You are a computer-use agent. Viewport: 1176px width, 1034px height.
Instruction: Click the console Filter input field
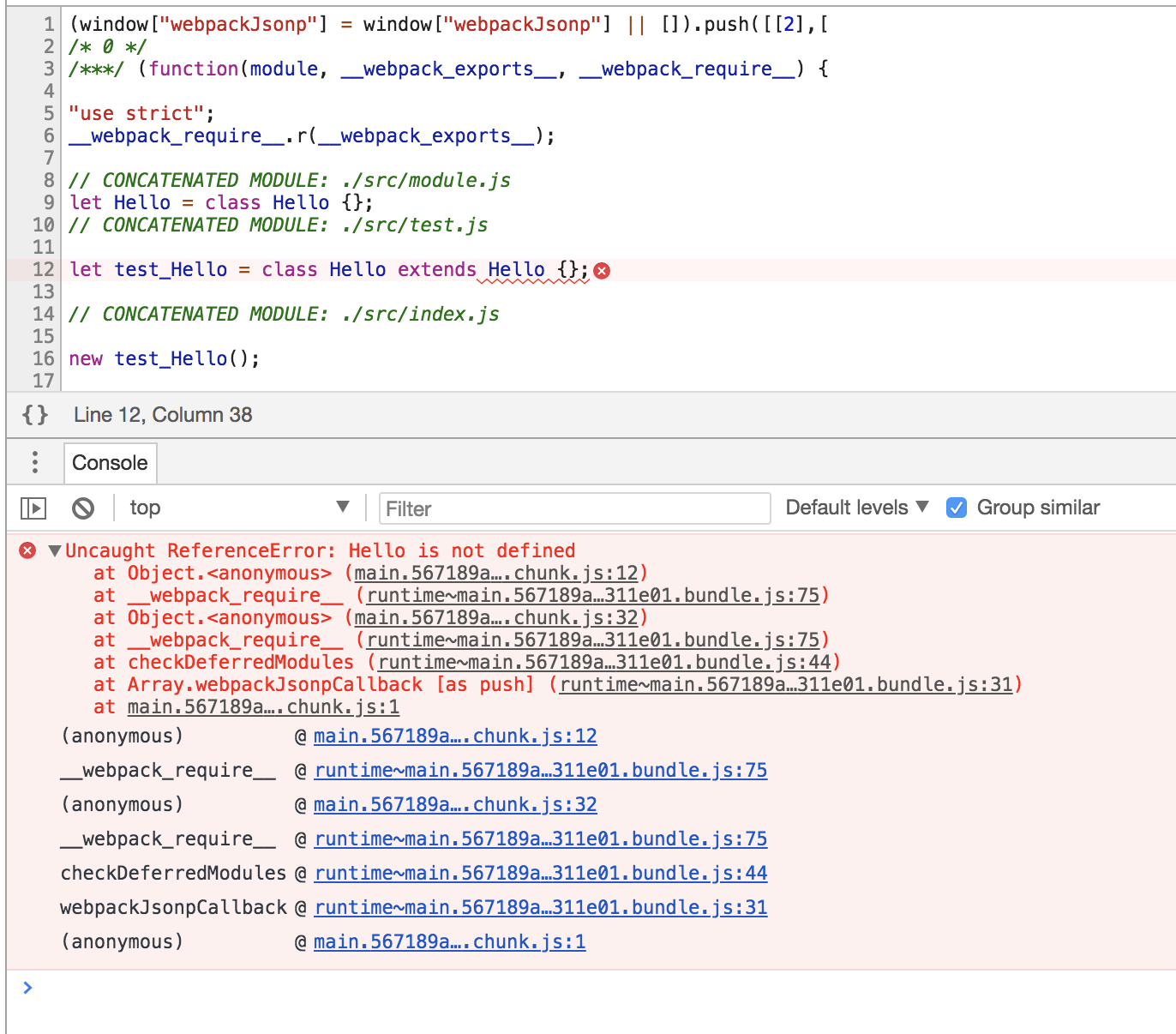click(574, 508)
